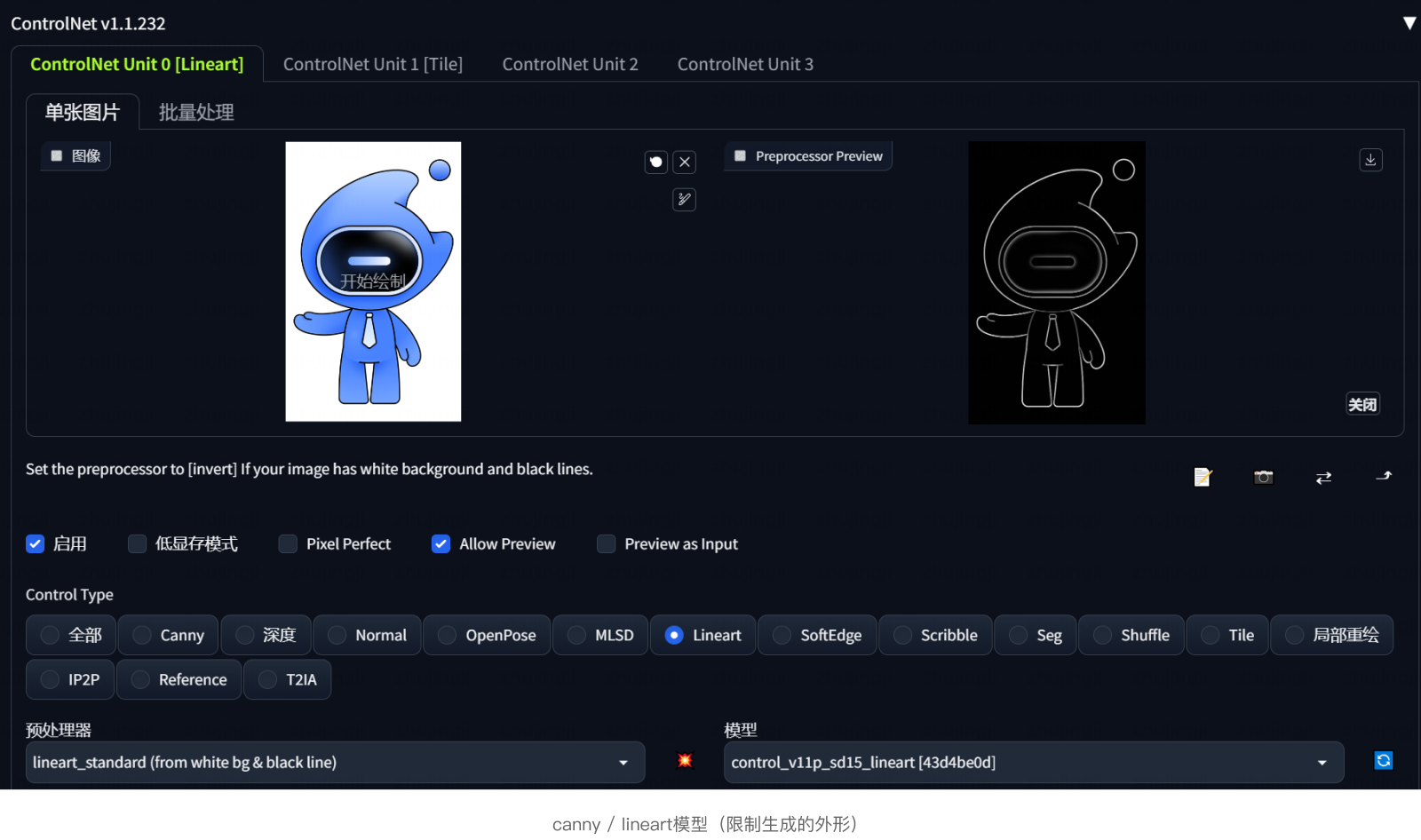Click the 'Control Type' heading text
This screenshot has width=1421, height=840.
coord(69,594)
